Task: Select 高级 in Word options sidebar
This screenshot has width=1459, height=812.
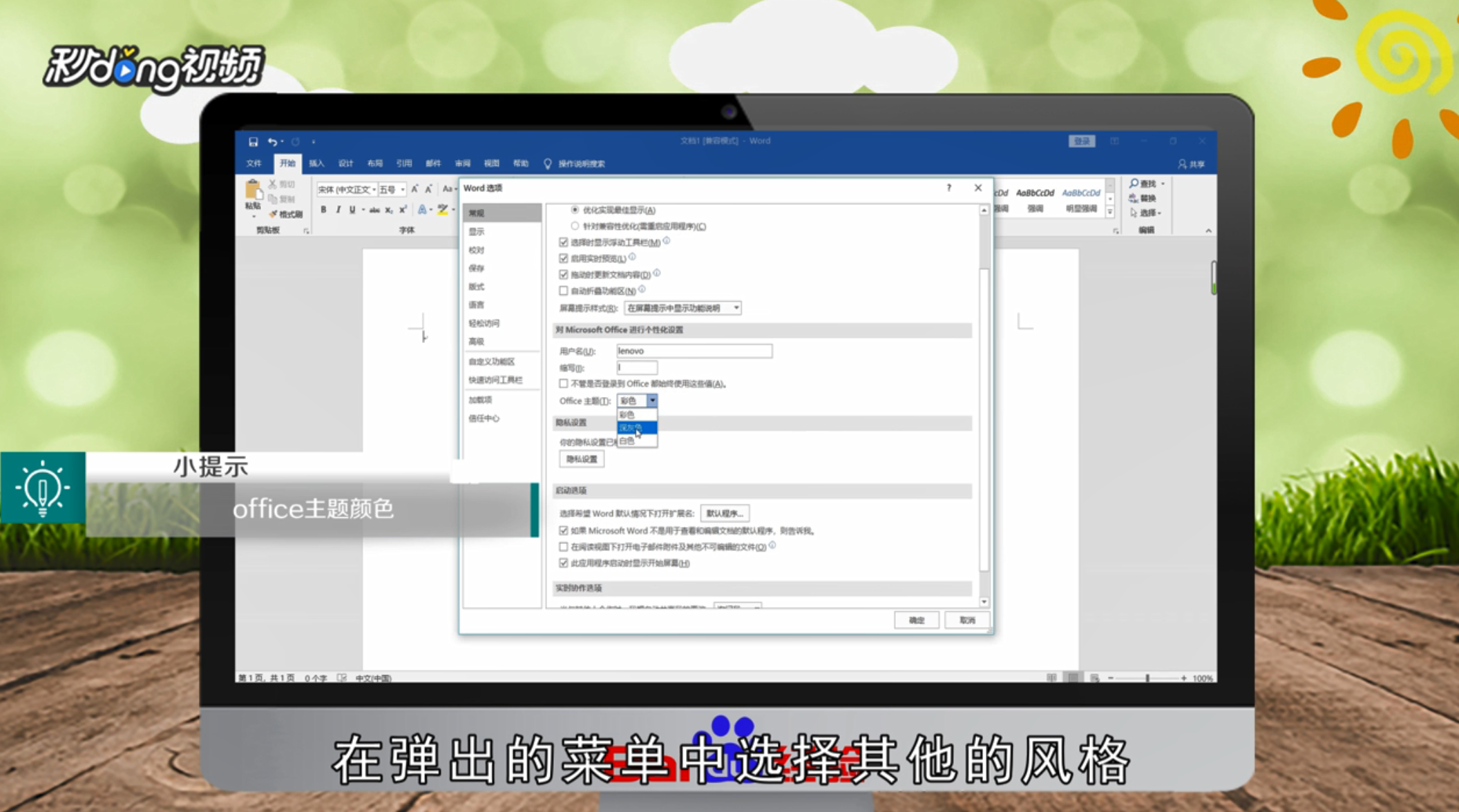Action: 502,341
